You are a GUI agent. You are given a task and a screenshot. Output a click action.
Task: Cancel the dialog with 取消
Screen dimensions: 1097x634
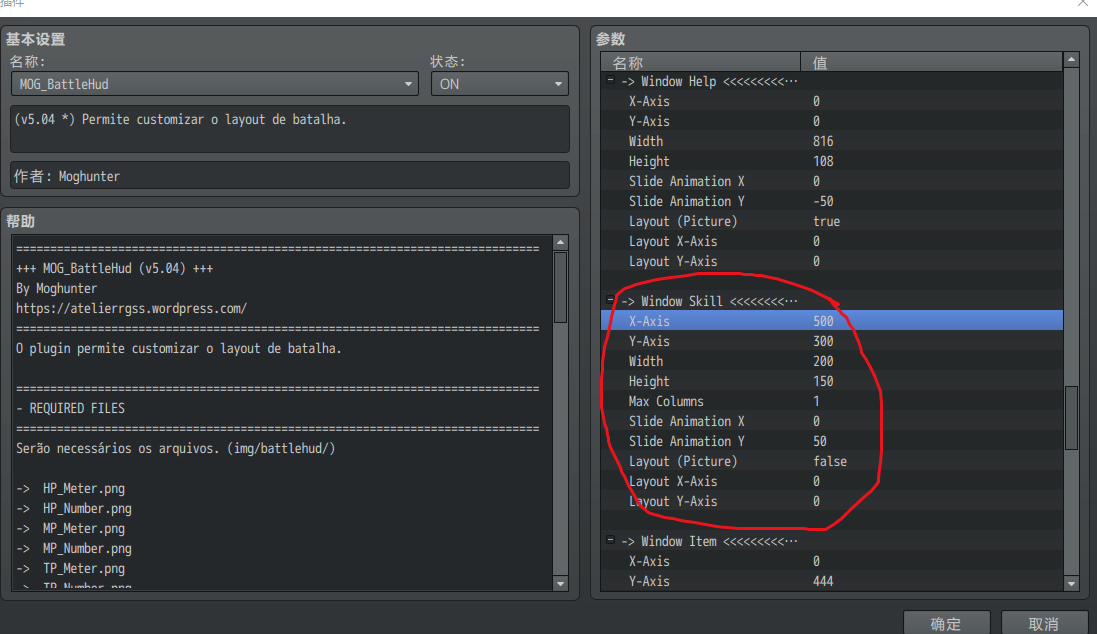[x=1044, y=623]
